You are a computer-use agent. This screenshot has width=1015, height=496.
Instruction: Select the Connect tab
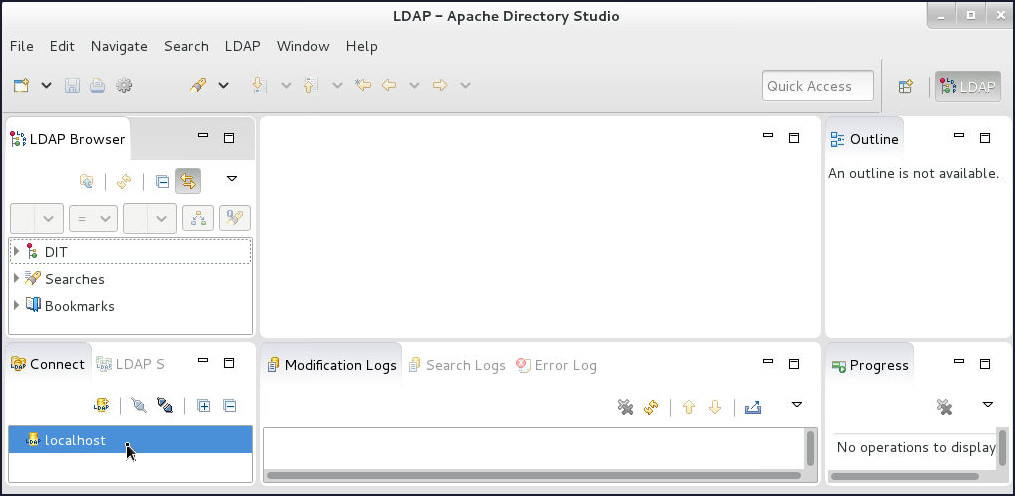[x=48, y=364]
